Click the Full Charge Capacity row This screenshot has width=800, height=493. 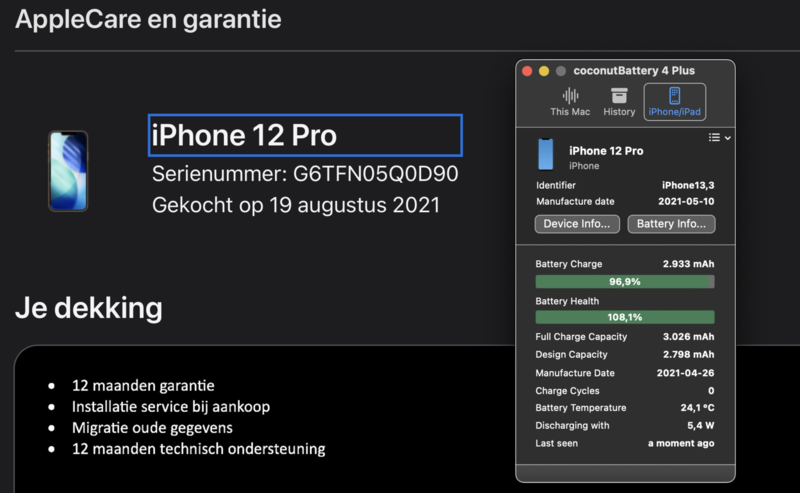click(x=625, y=336)
